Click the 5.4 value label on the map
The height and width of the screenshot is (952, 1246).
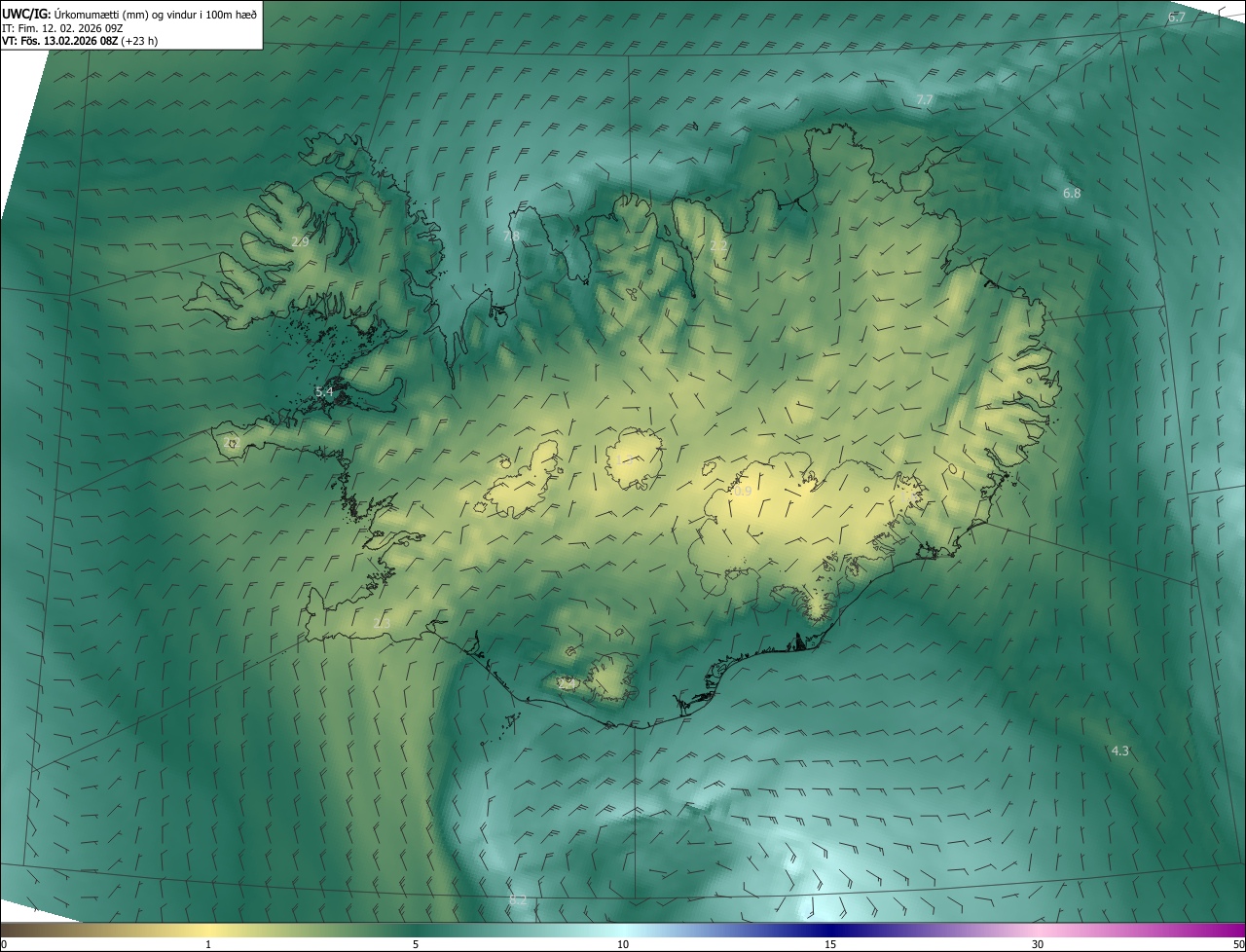tap(324, 392)
